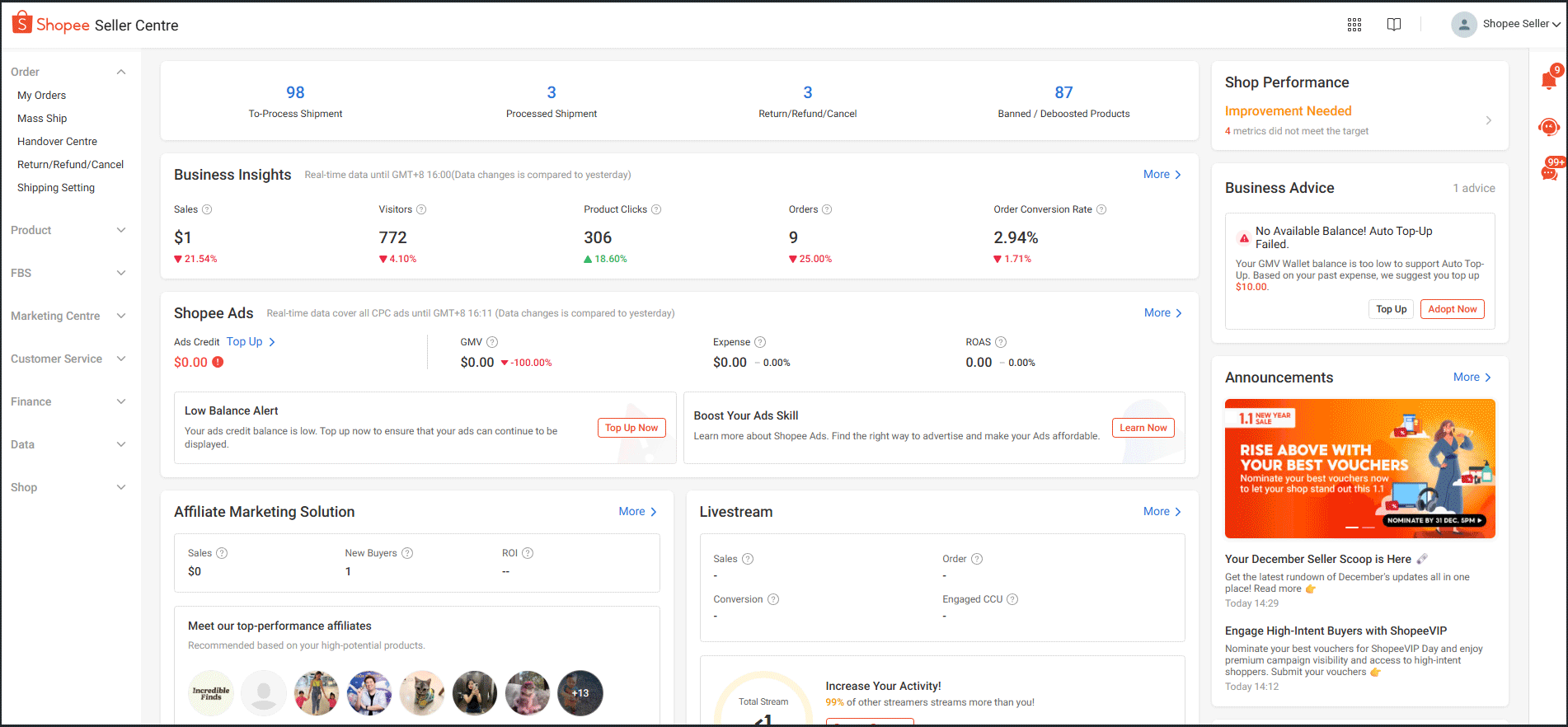This screenshot has width=1568, height=727.
Task: Open the apps grid icon in header
Action: 1354,25
